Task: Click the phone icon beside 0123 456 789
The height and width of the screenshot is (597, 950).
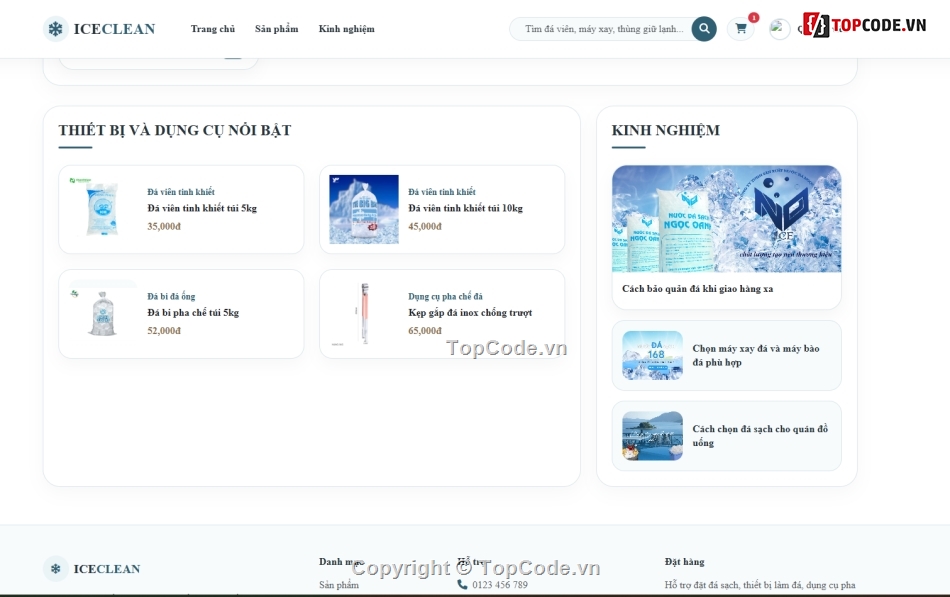Action: 462,584
